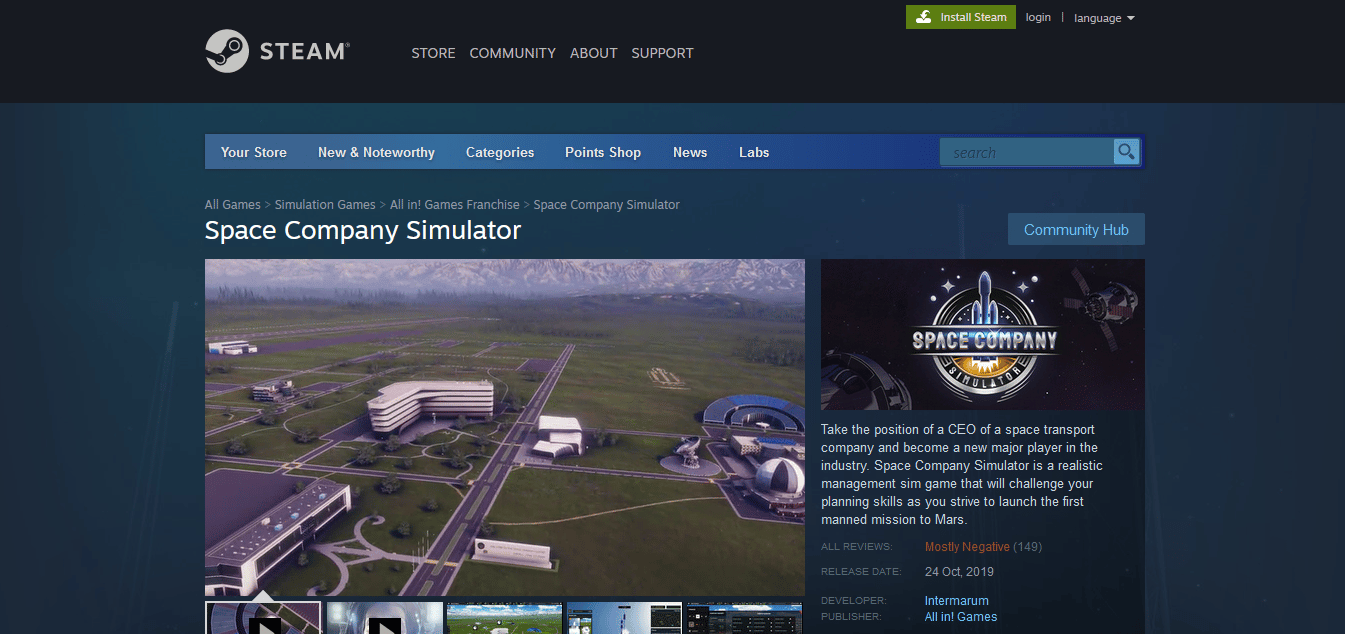This screenshot has height=634, width=1345.
Task: Open the Community Hub
Action: pos(1076,229)
